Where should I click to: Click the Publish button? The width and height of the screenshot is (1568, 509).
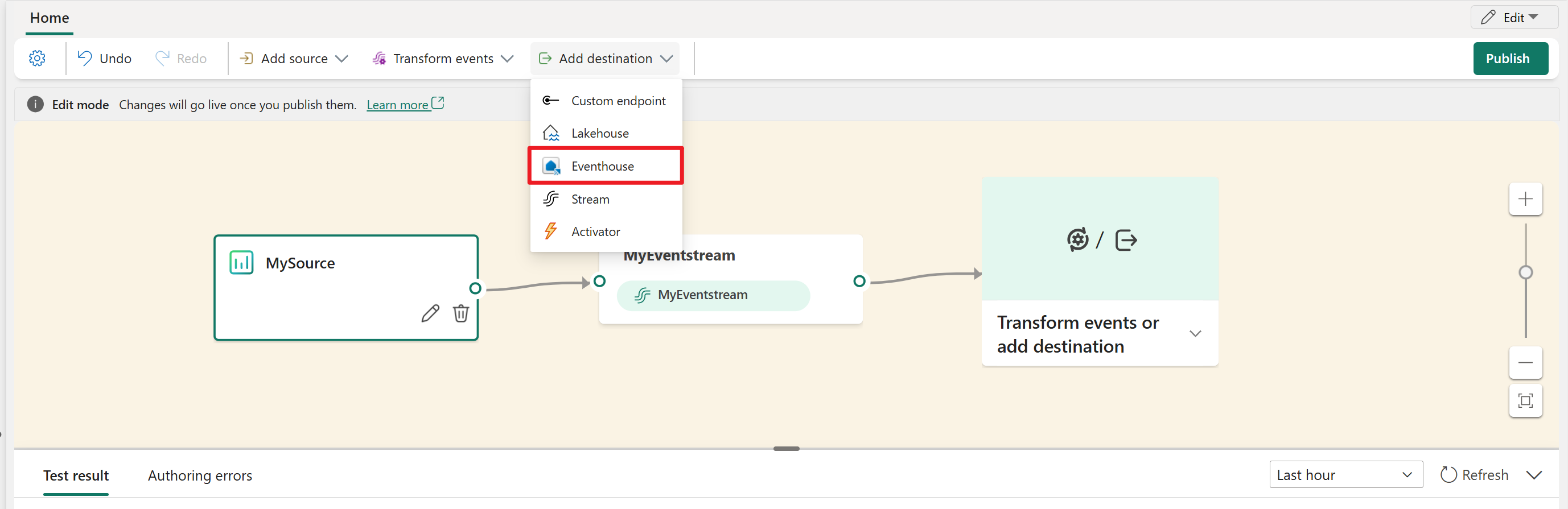tap(1510, 59)
